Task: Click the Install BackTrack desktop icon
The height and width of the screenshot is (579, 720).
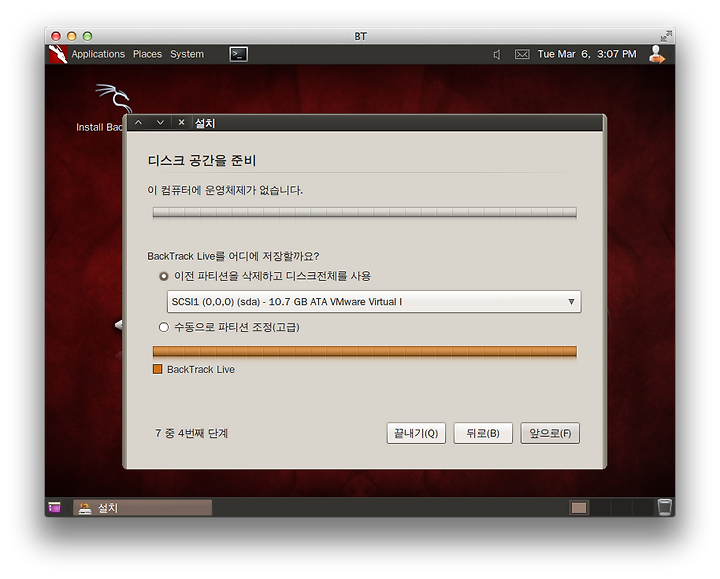Action: tap(107, 108)
